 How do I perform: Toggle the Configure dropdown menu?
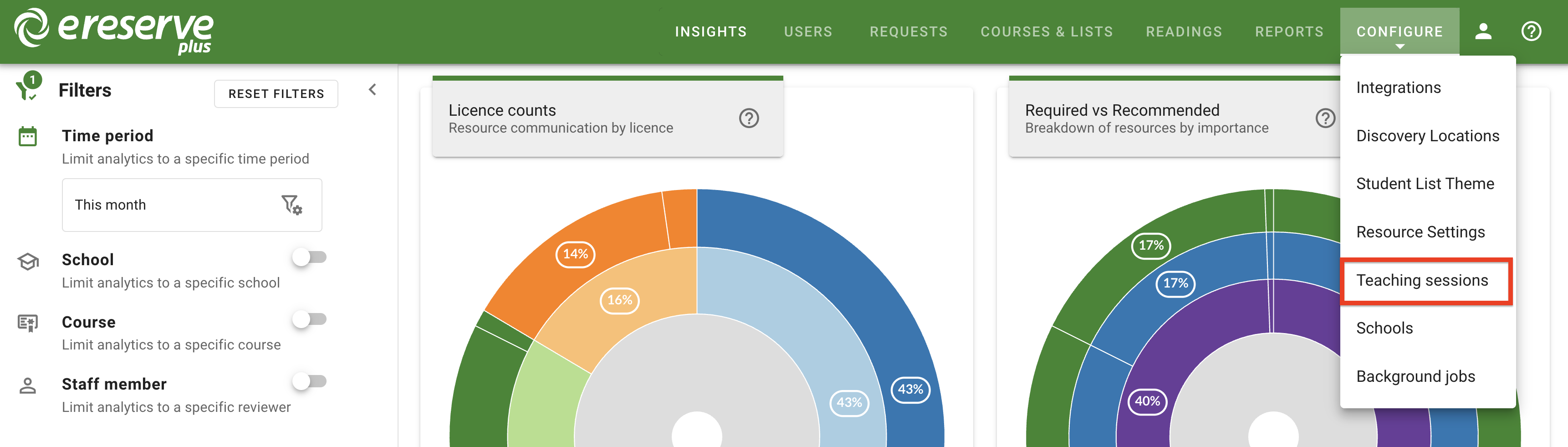tap(1399, 31)
